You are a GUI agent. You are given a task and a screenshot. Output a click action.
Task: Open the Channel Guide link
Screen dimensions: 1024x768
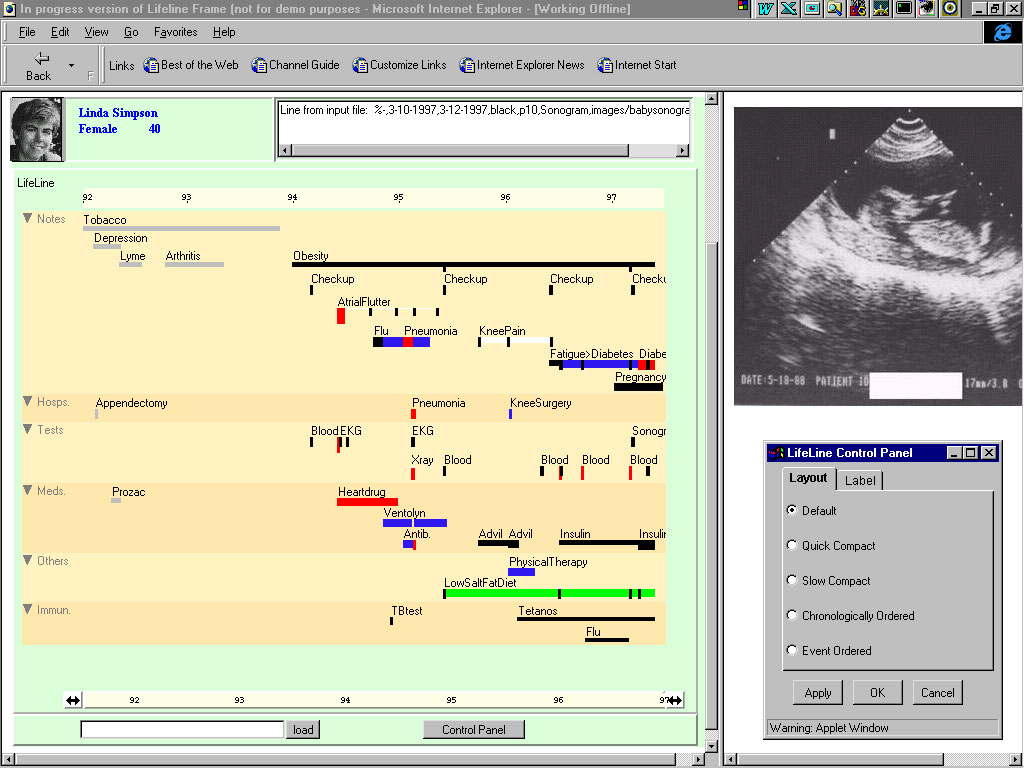point(296,65)
